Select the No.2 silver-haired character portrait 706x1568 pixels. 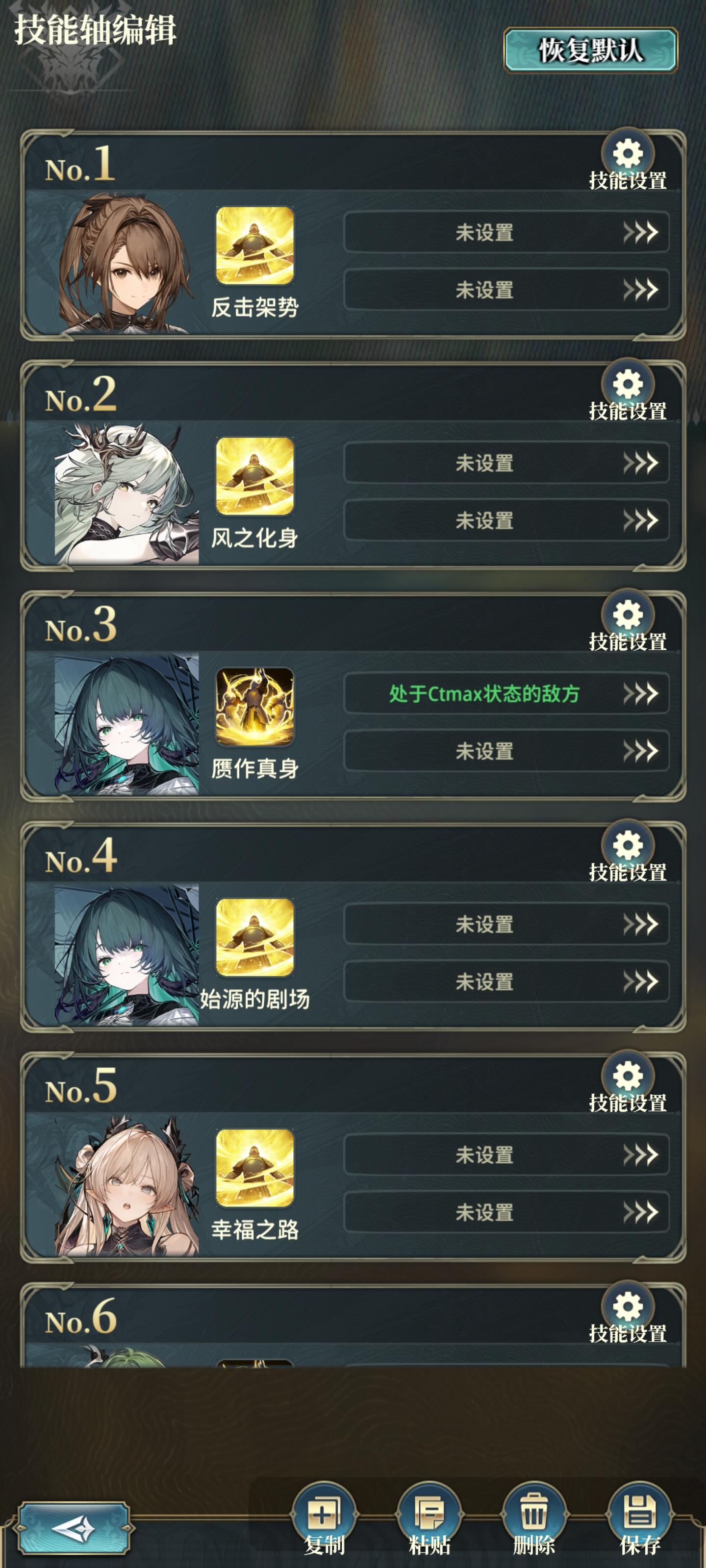(126, 493)
